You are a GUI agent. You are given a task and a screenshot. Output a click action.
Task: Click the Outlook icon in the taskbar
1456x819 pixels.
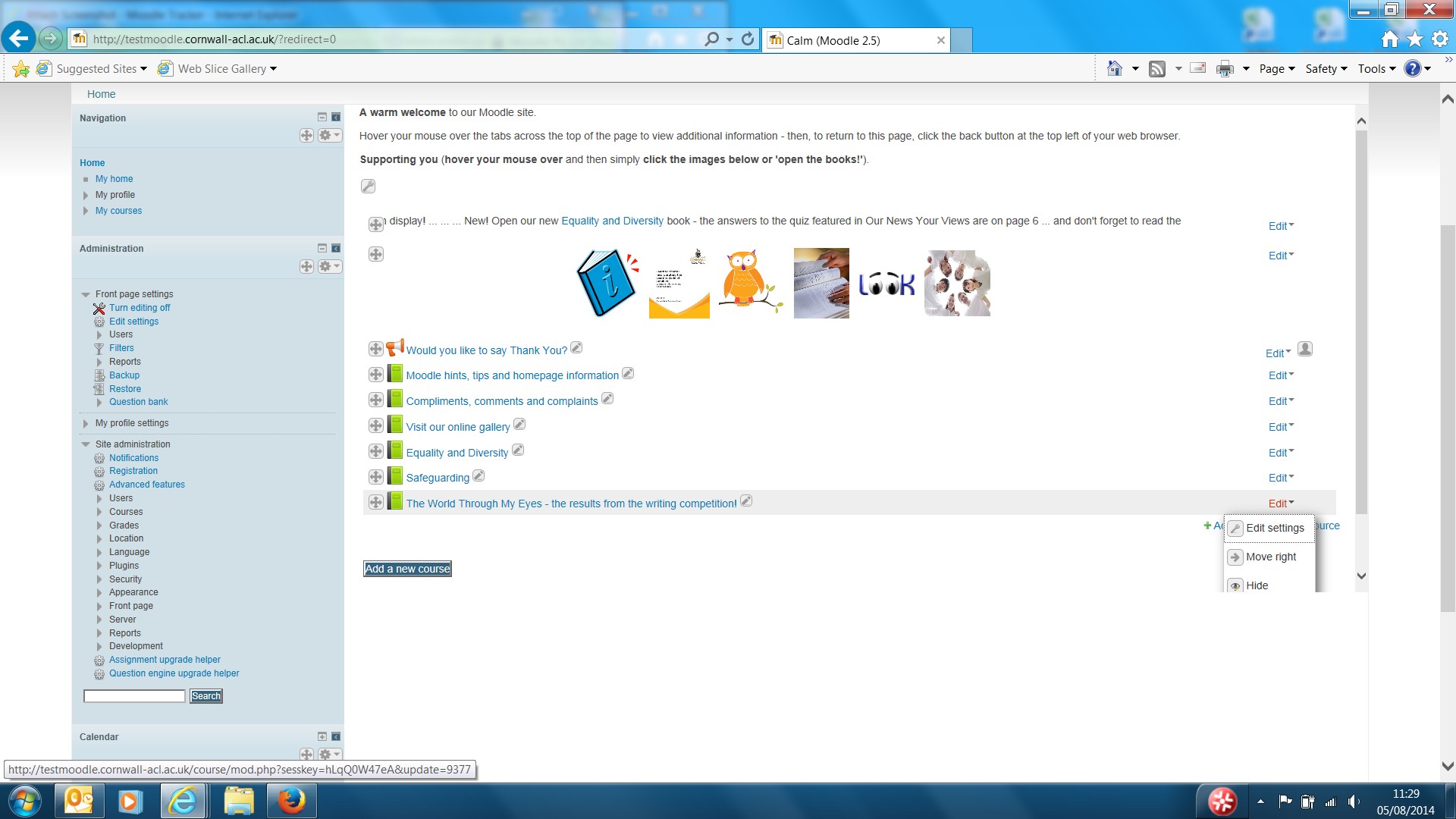click(79, 801)
